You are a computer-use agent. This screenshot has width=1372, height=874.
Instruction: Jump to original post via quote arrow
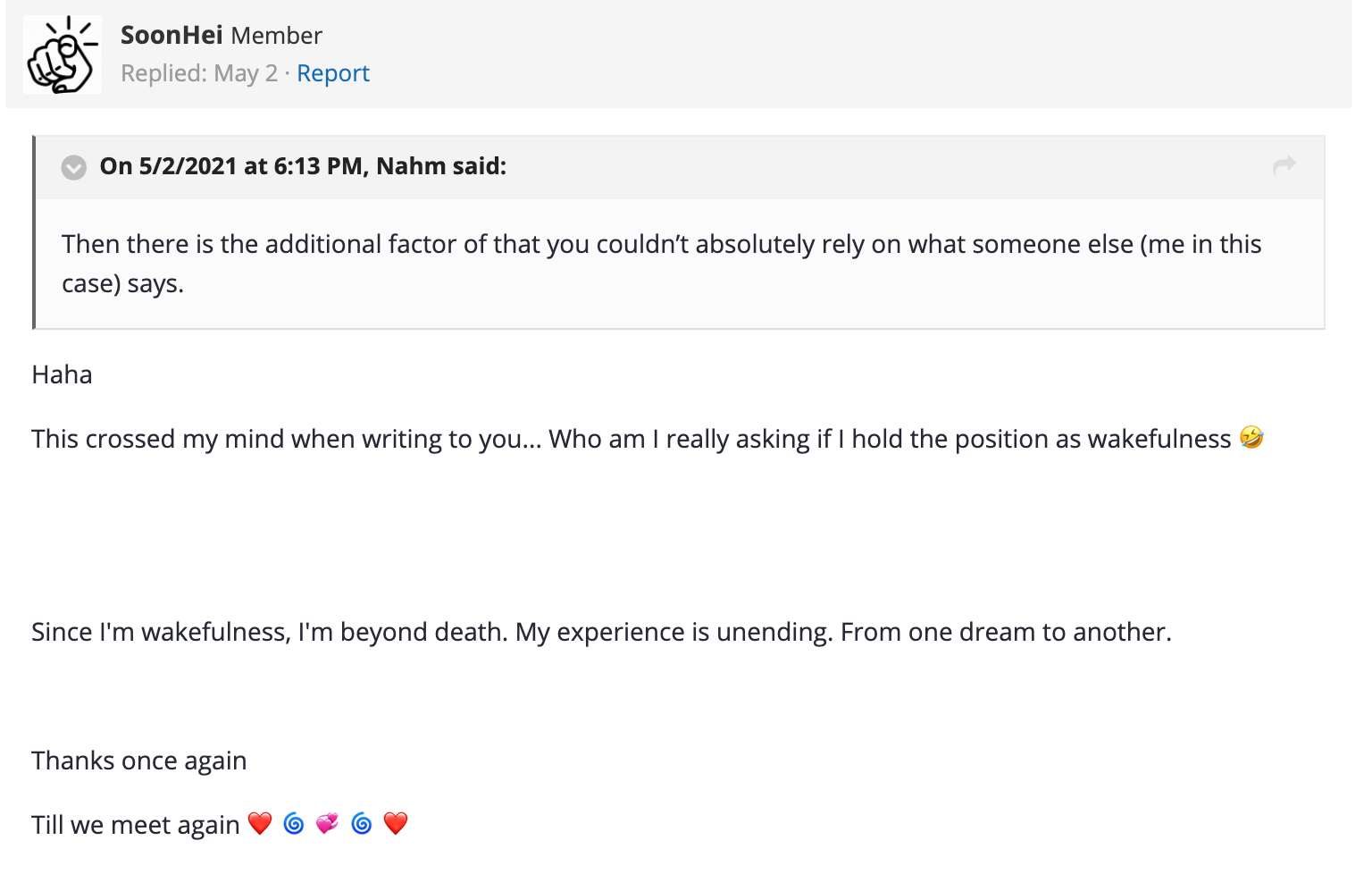click(1284, 165)
